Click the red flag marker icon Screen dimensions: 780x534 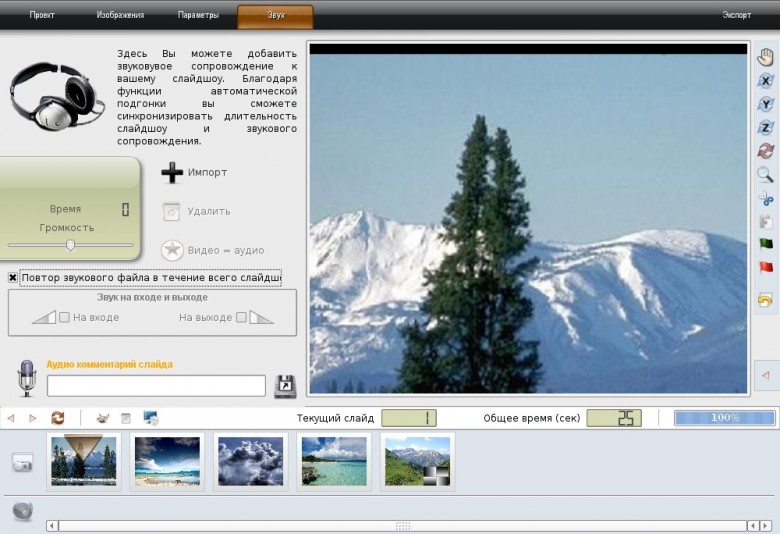point(766,268)
